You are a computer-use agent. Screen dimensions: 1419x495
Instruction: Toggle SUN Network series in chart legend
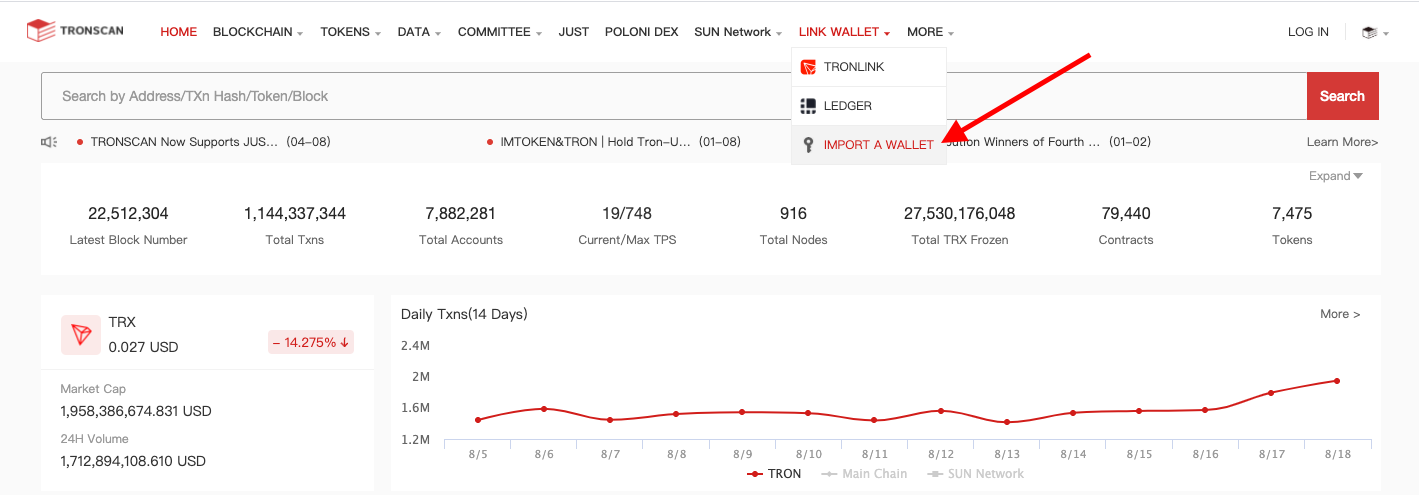[x=975, y=474]
